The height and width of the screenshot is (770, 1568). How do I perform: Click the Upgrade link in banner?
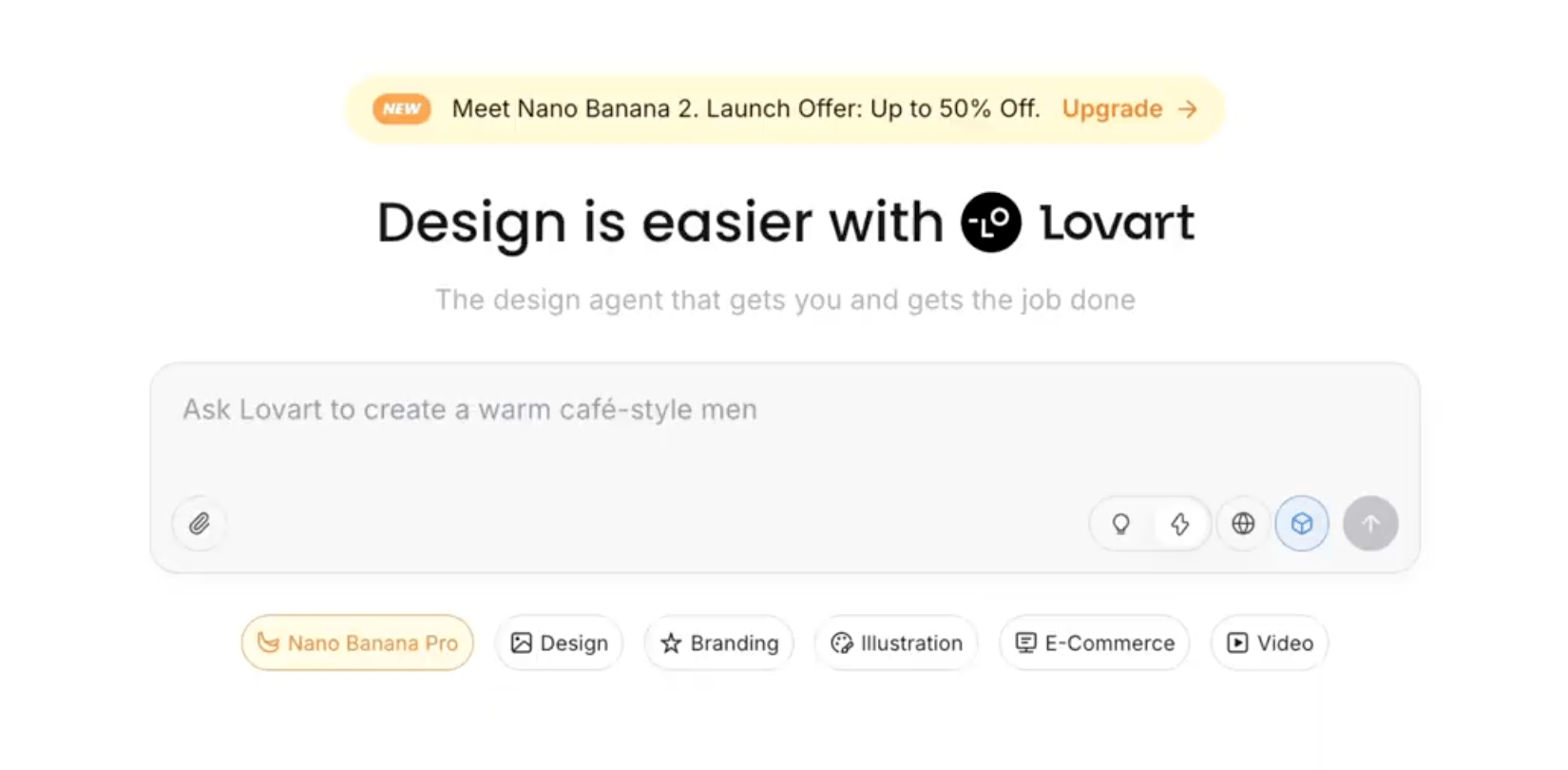(1129, 109)
